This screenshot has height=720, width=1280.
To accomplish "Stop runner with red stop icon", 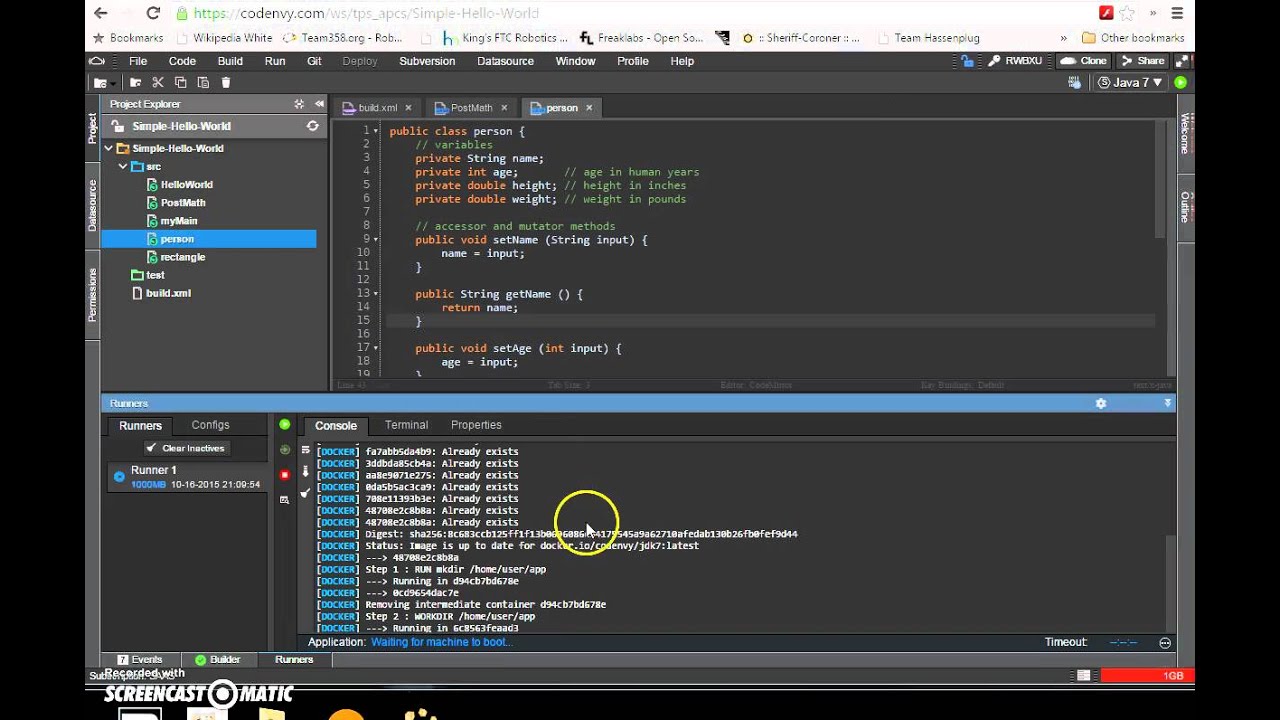I will coord(285,475).
